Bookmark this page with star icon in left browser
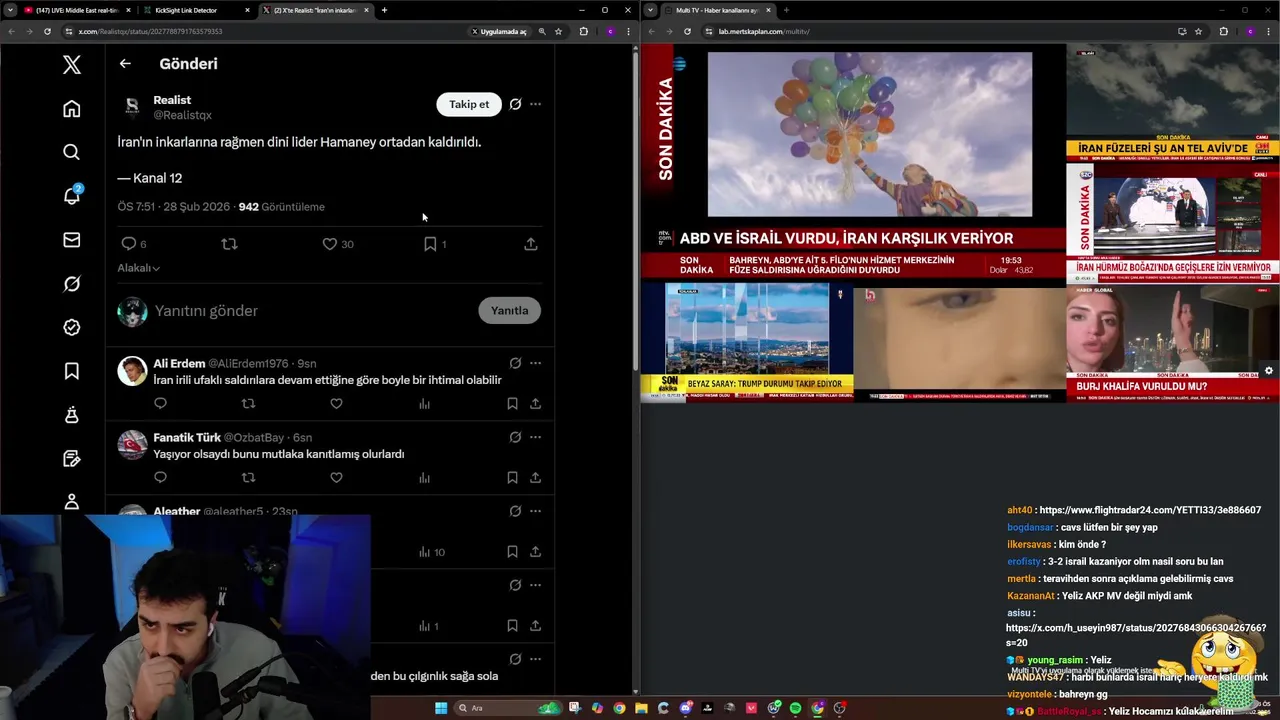 (x=558, y=31)
